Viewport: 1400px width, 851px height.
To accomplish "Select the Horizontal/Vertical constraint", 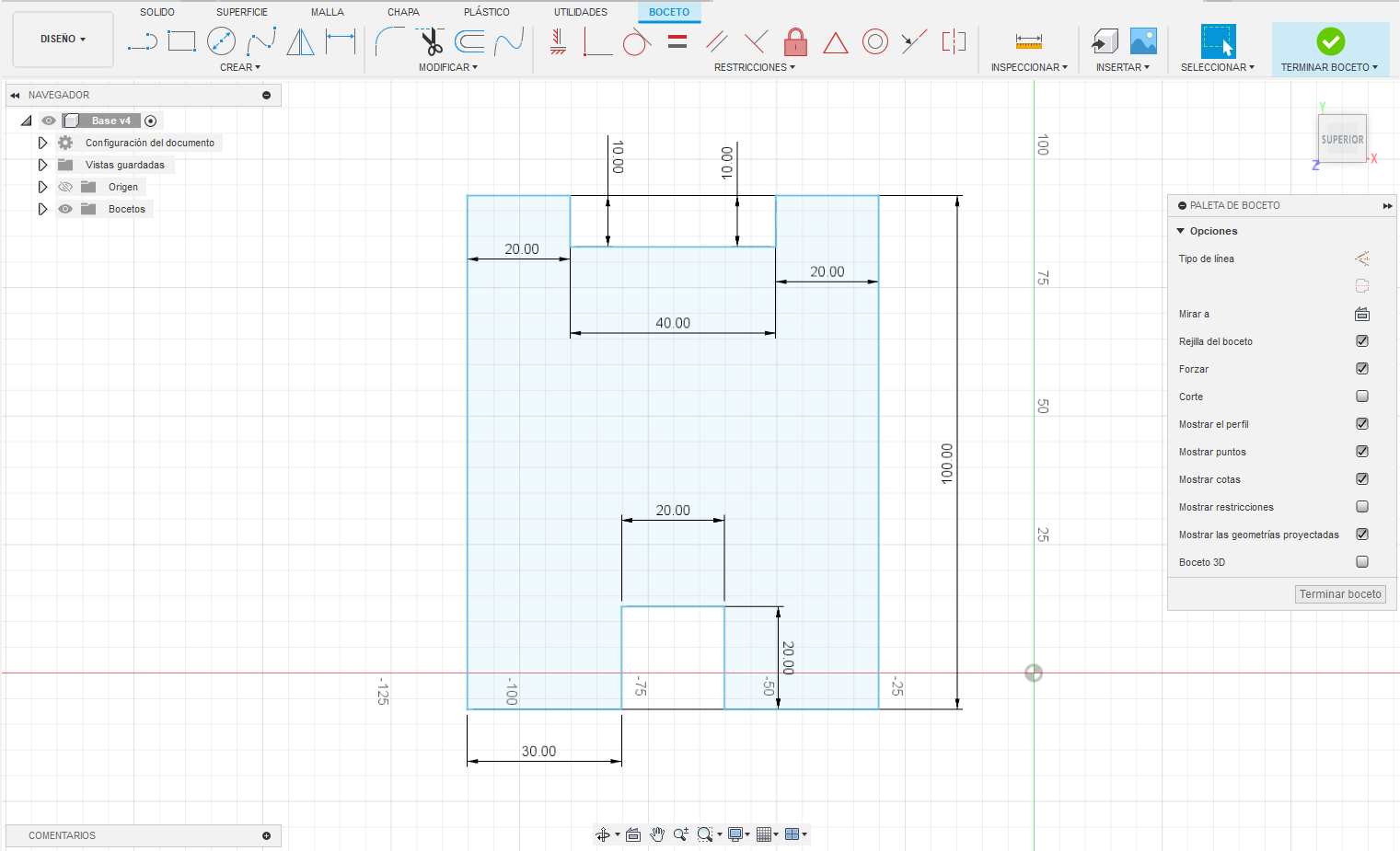I will click(x=558, y=41).
